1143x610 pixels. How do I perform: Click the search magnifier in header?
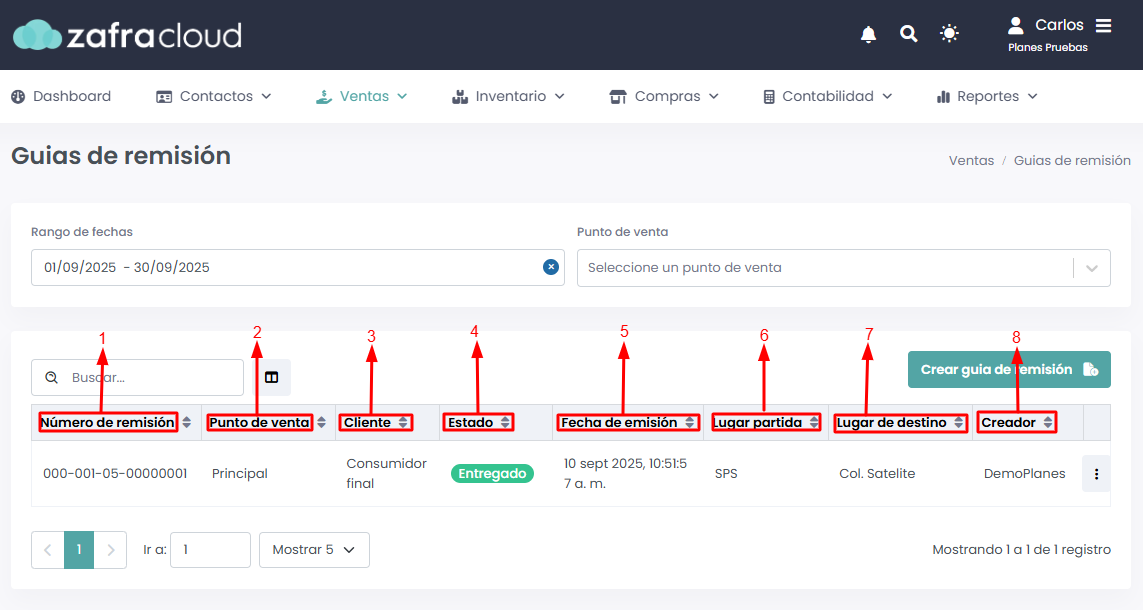[908, 34]
